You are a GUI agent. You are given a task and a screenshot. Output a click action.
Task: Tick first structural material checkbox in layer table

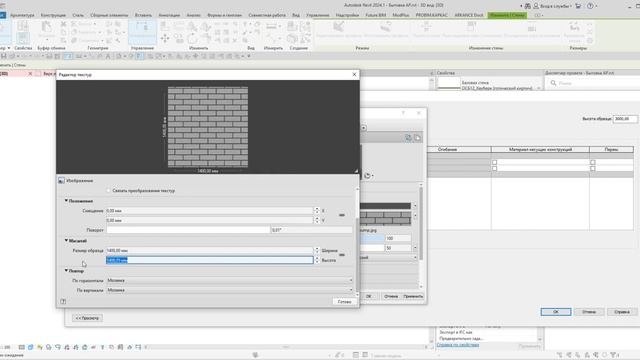494,162
